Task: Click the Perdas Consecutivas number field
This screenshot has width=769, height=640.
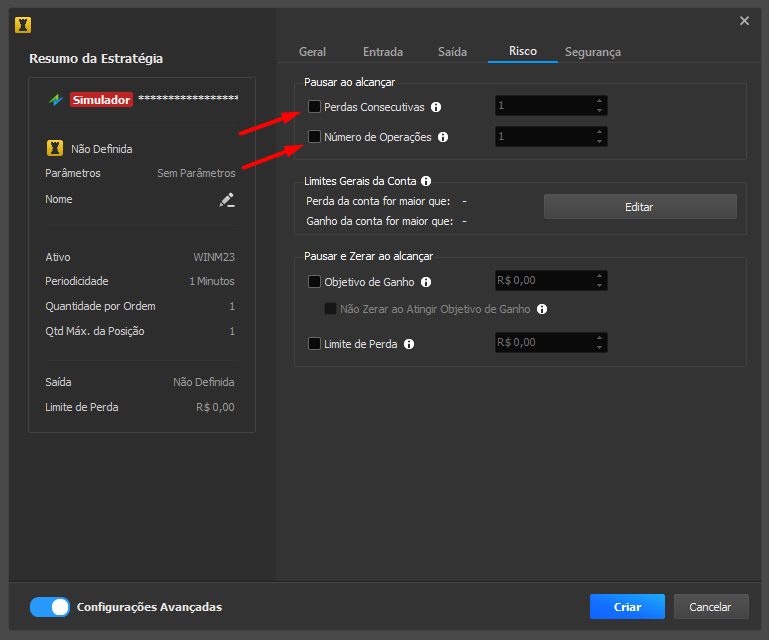Action: pos(551,105)
